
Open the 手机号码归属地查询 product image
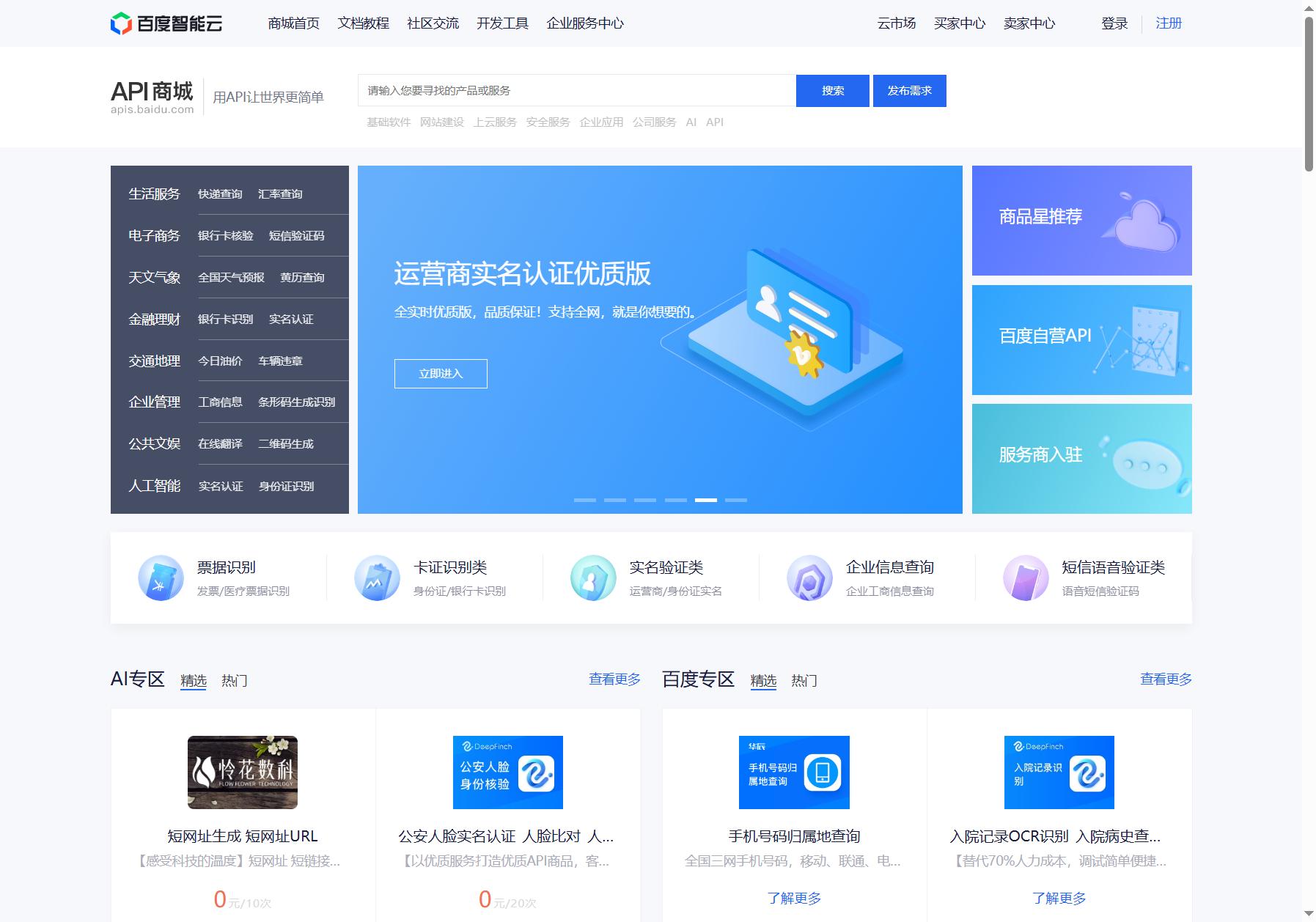[x=794, y=772]
